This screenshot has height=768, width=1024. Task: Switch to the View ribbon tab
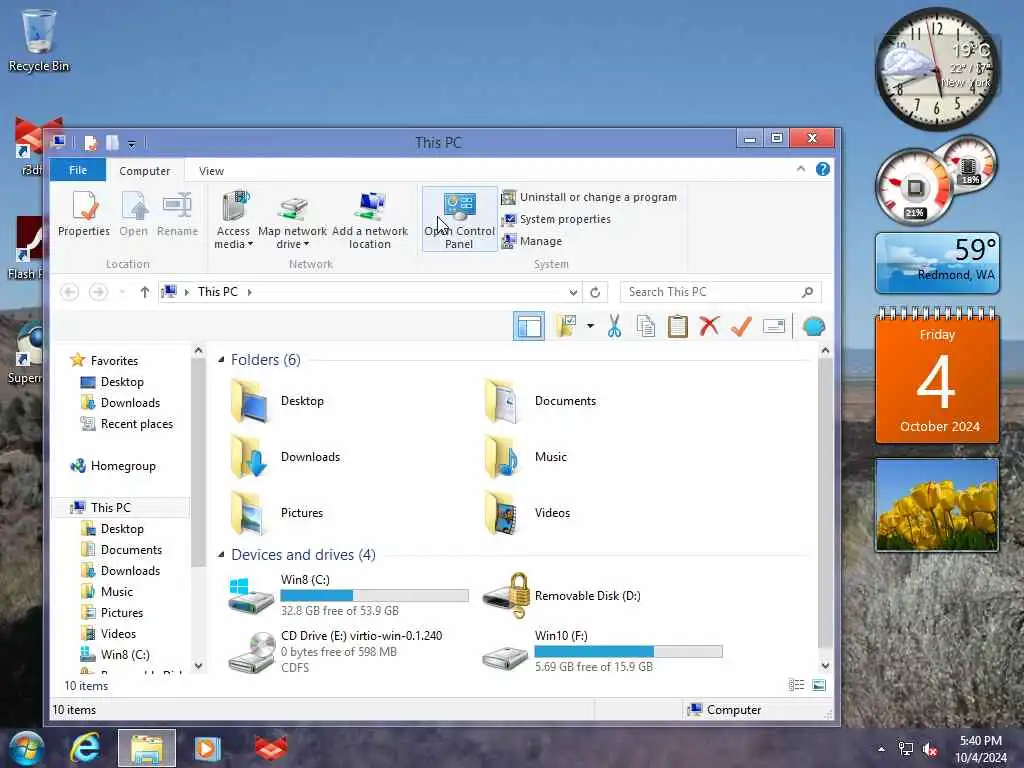[x=211, y=170]
